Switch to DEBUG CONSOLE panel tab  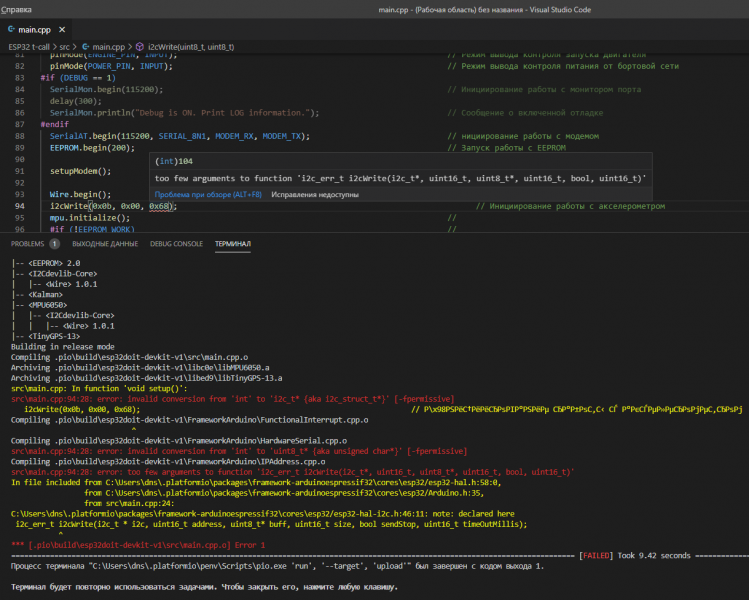176,244
